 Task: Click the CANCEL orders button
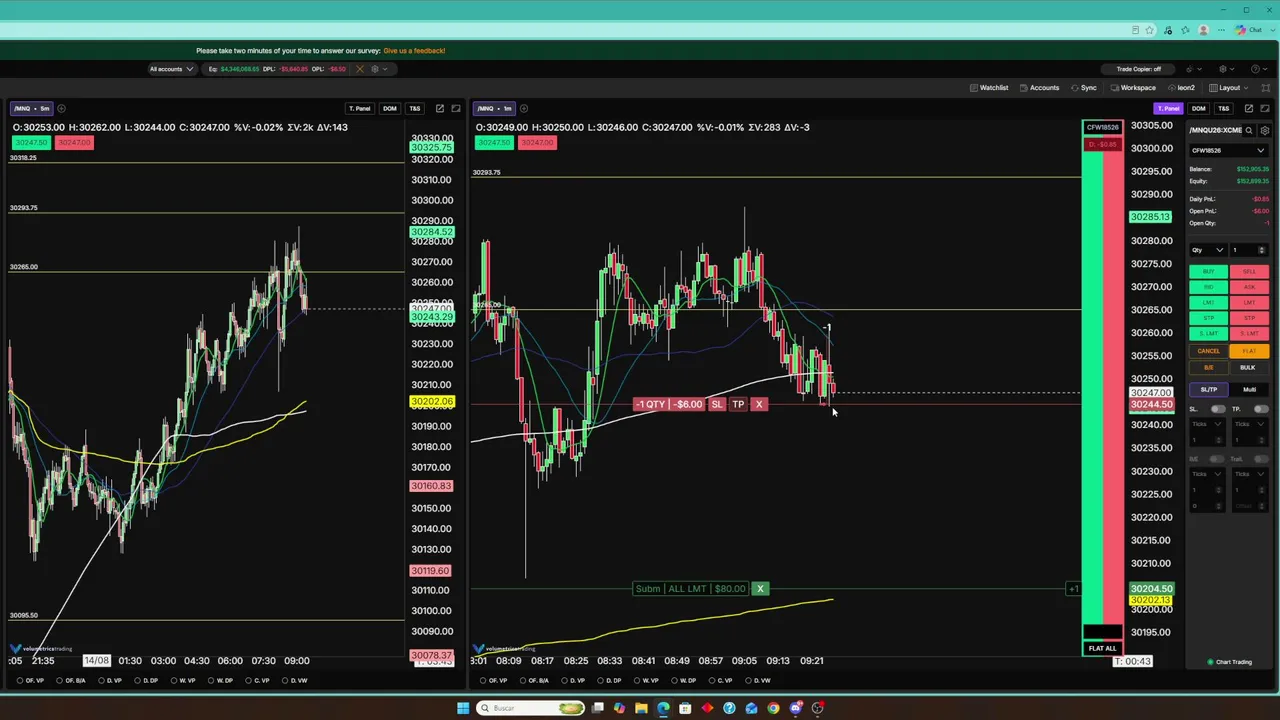(1208, 351)
